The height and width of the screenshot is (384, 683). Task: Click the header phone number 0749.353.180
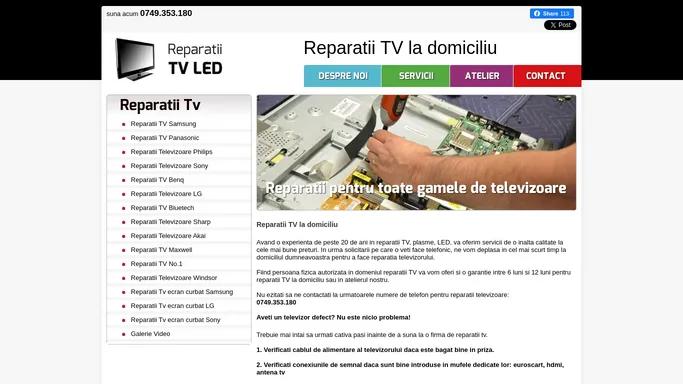[166, 13]
